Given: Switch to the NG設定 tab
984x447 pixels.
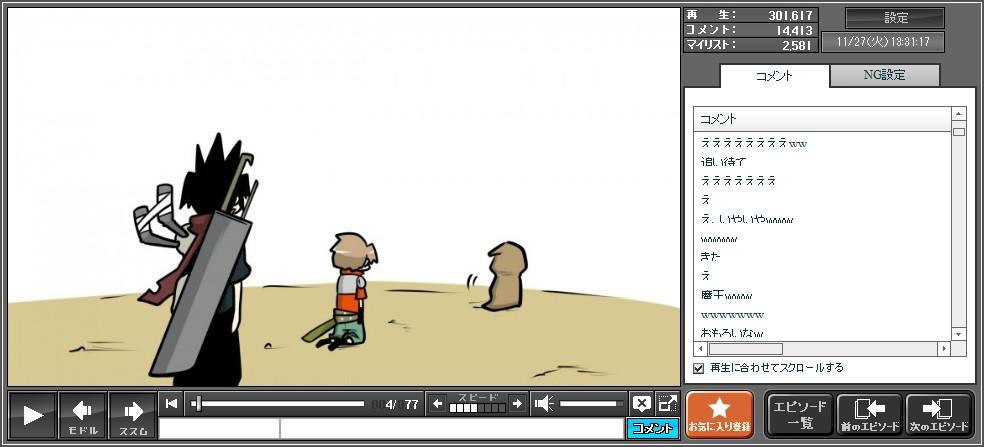Looking at the screenshot, I should tap(884, 75).
